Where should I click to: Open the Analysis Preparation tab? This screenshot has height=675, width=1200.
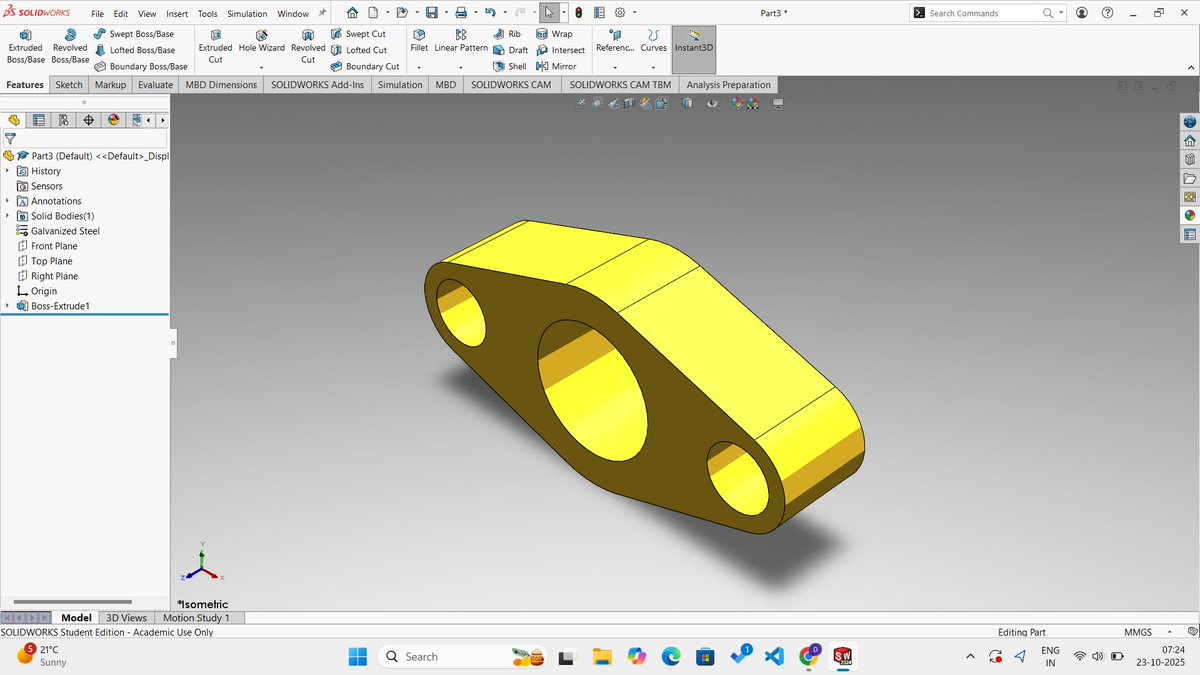click(729, 85)
